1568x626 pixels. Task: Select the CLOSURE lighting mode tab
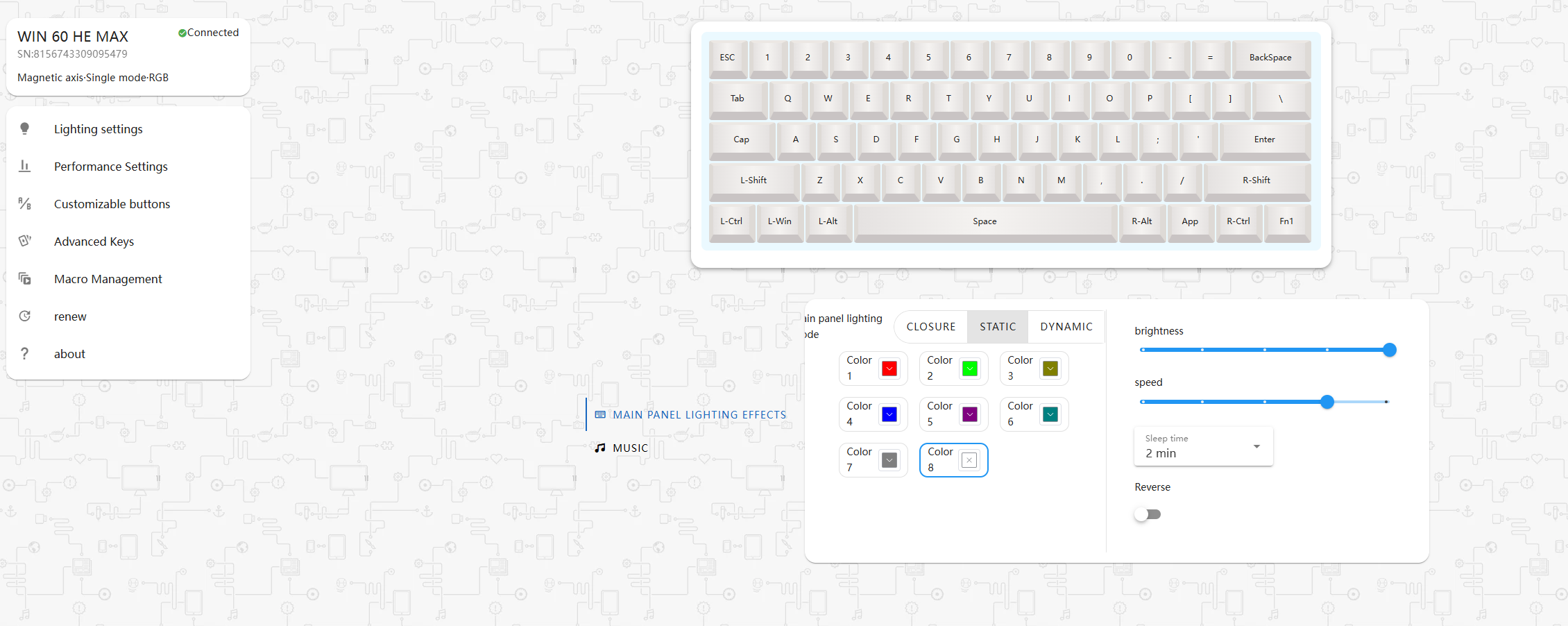click(x=930, y=326)
